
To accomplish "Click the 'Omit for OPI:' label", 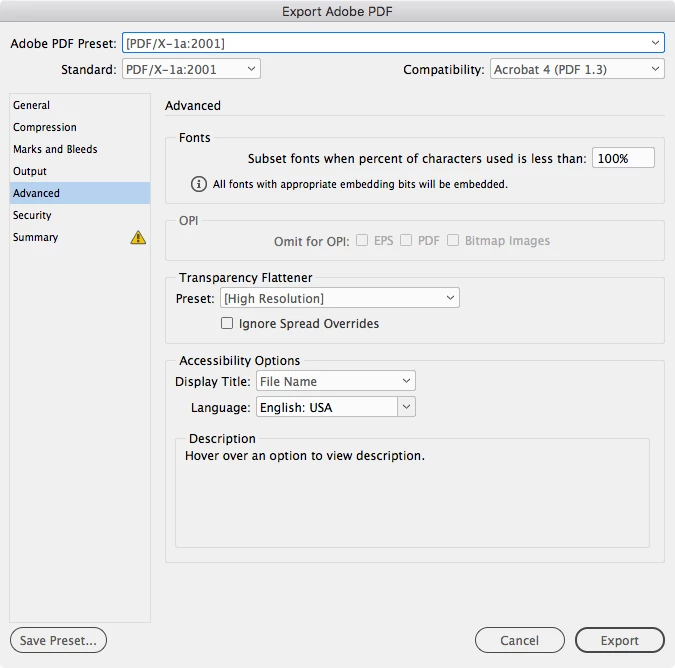I will pos(312,241).
